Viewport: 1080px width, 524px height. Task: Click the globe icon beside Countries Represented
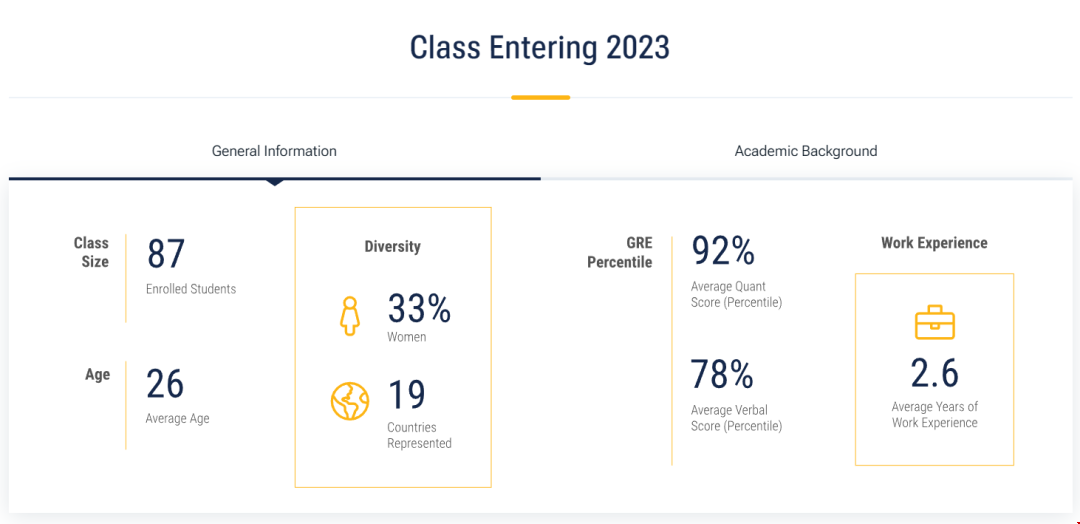(x=350, y=401)
